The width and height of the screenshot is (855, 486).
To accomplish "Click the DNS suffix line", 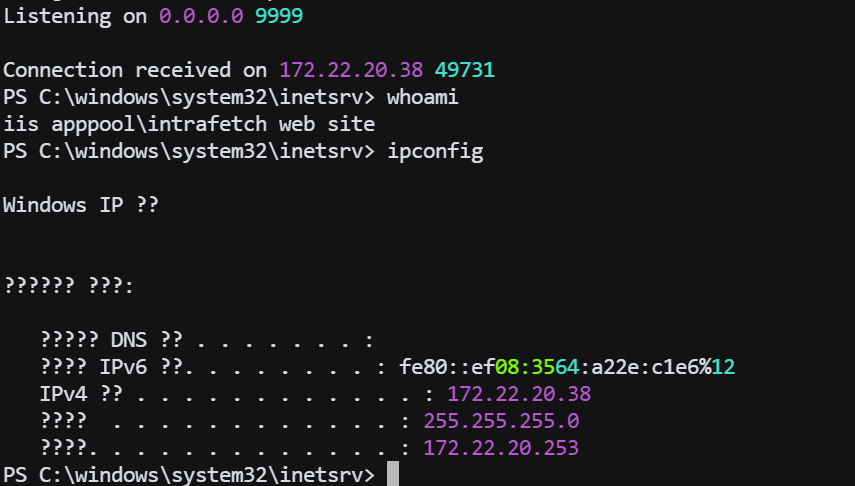I will click(x=206, y=340).
